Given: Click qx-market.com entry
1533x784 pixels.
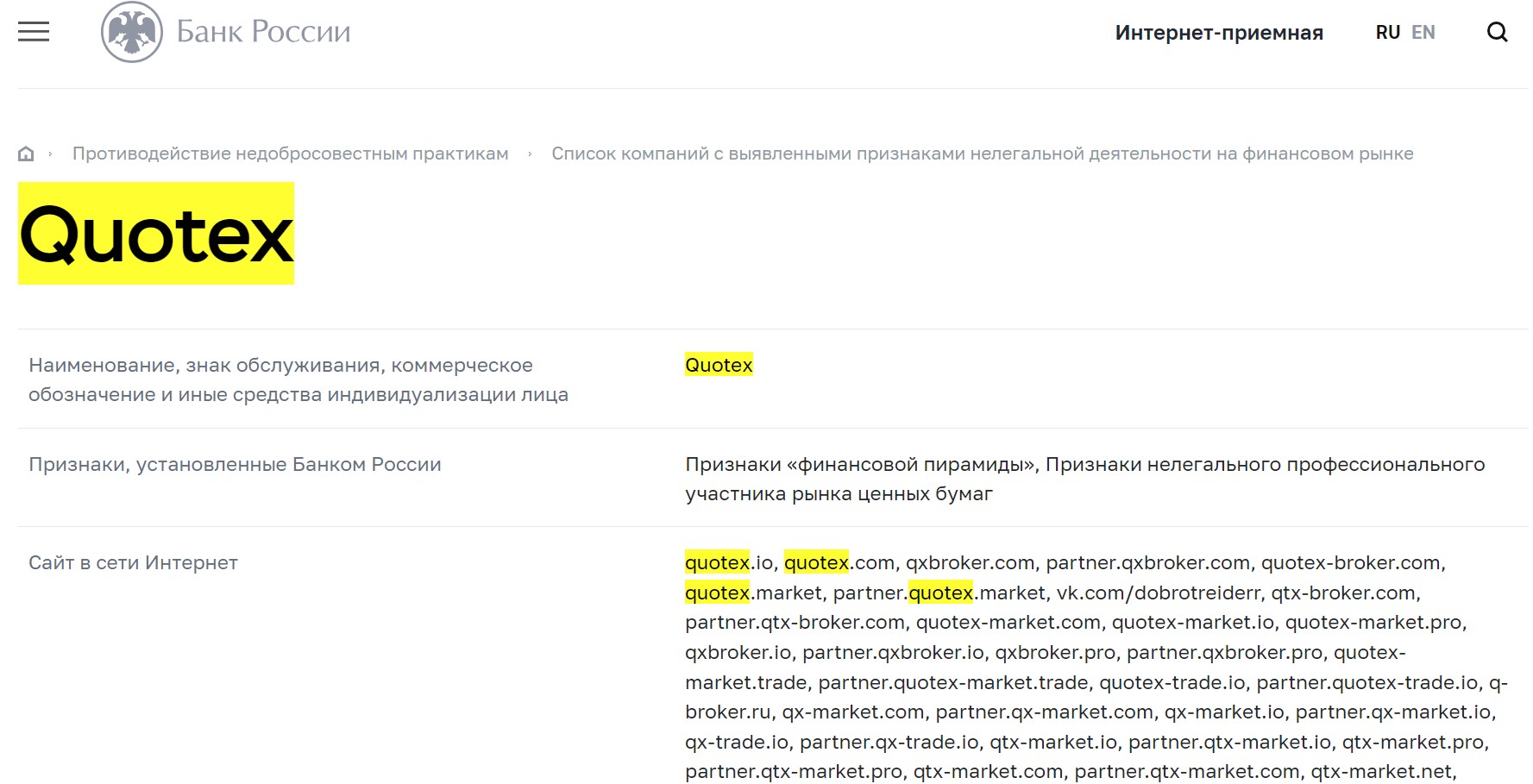Looking at the screenshot, I should [x=853, y=712].
